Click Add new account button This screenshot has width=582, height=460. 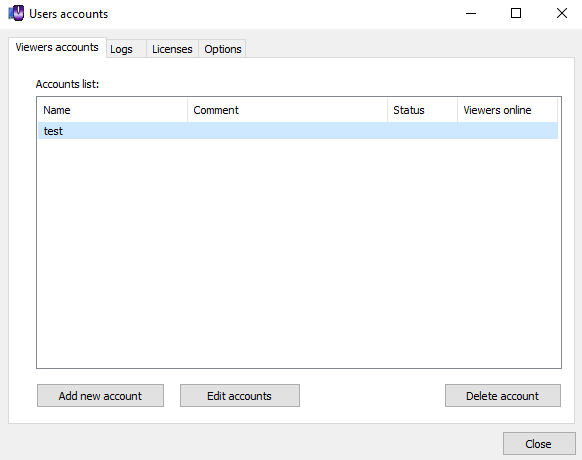click(x=100, y=396)
